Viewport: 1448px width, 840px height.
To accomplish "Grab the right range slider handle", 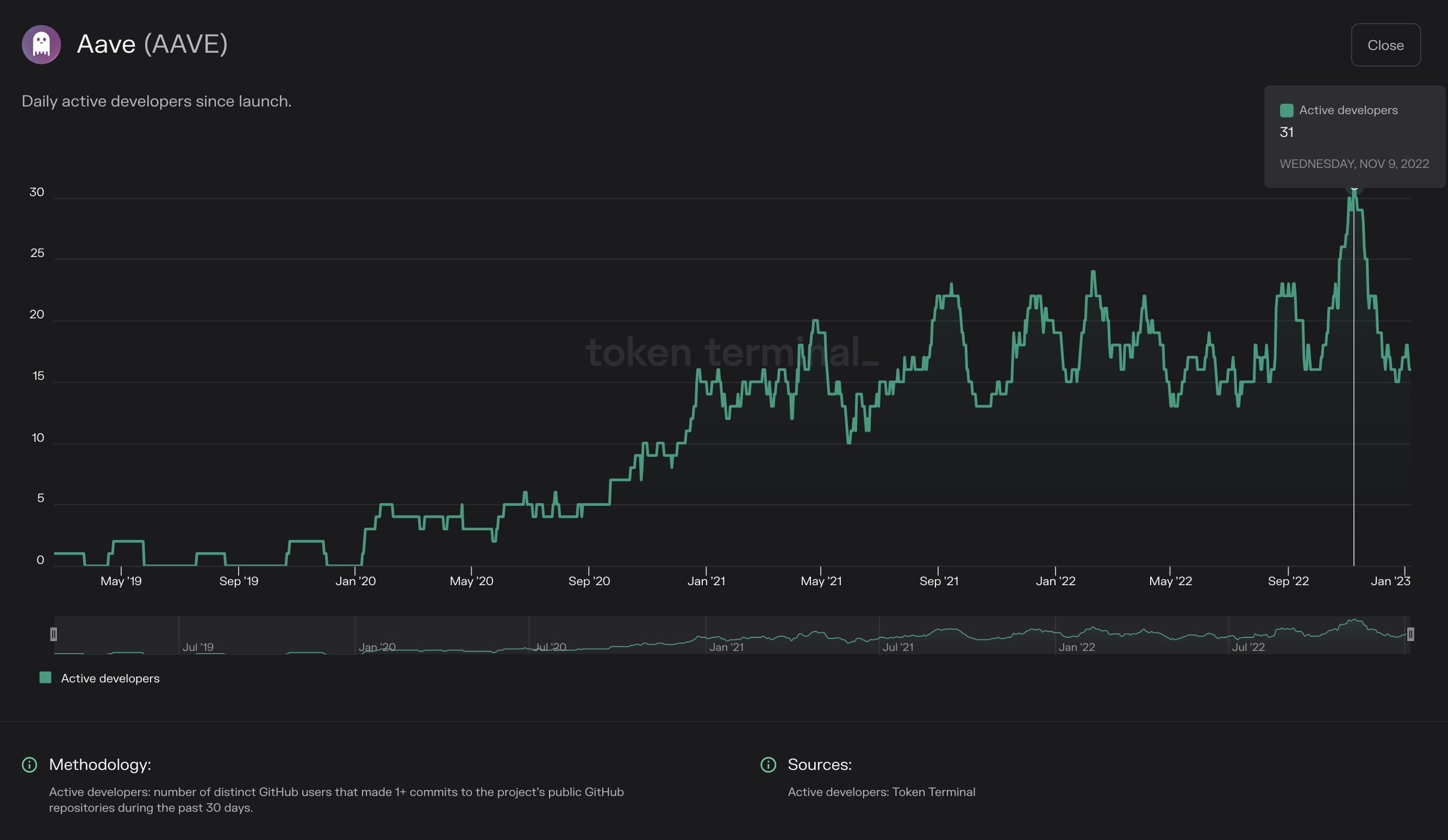I will click(x=1410, y=634).
